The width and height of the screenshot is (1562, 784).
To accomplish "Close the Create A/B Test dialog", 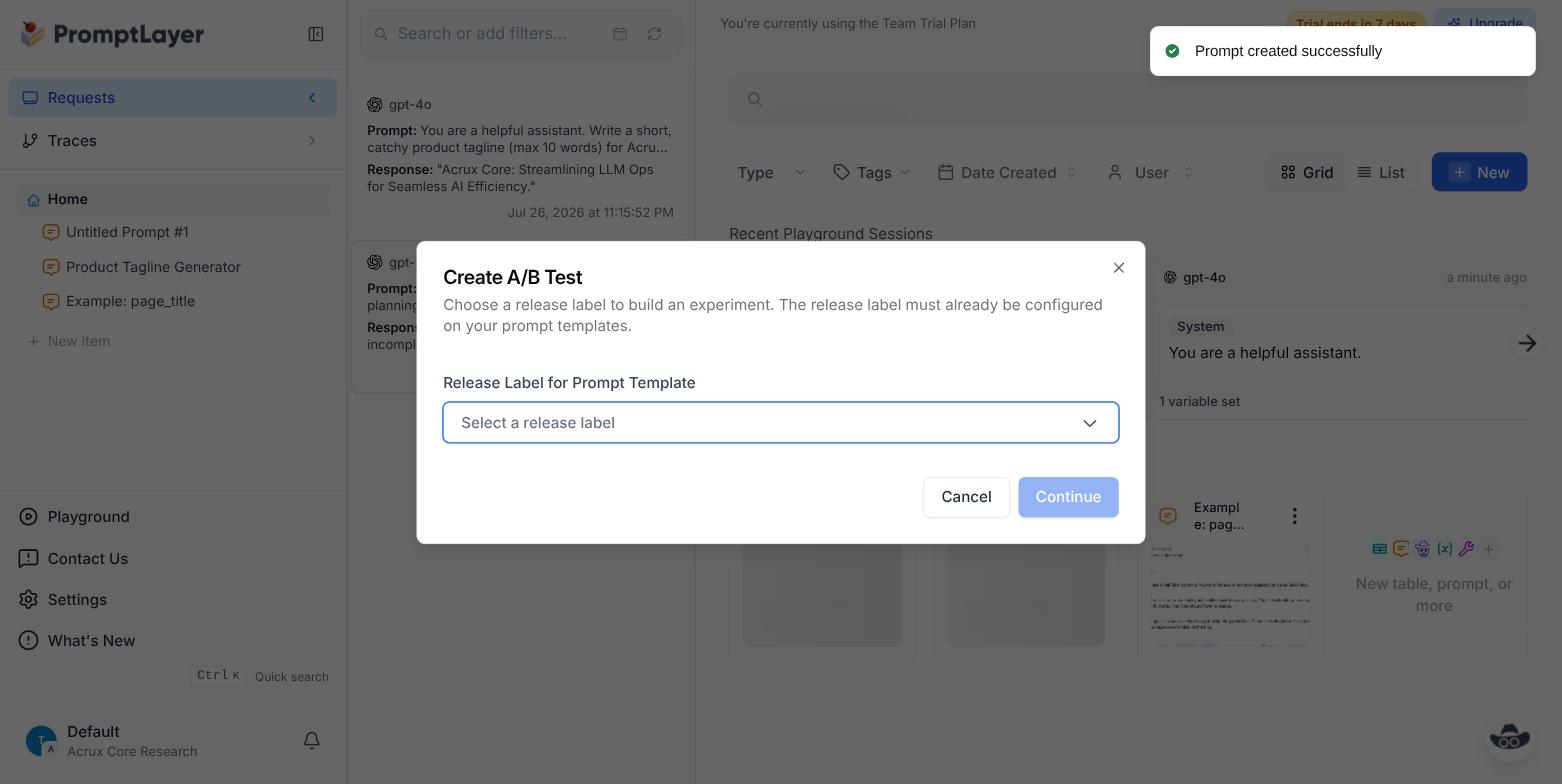I will [x=1119, y=268].
